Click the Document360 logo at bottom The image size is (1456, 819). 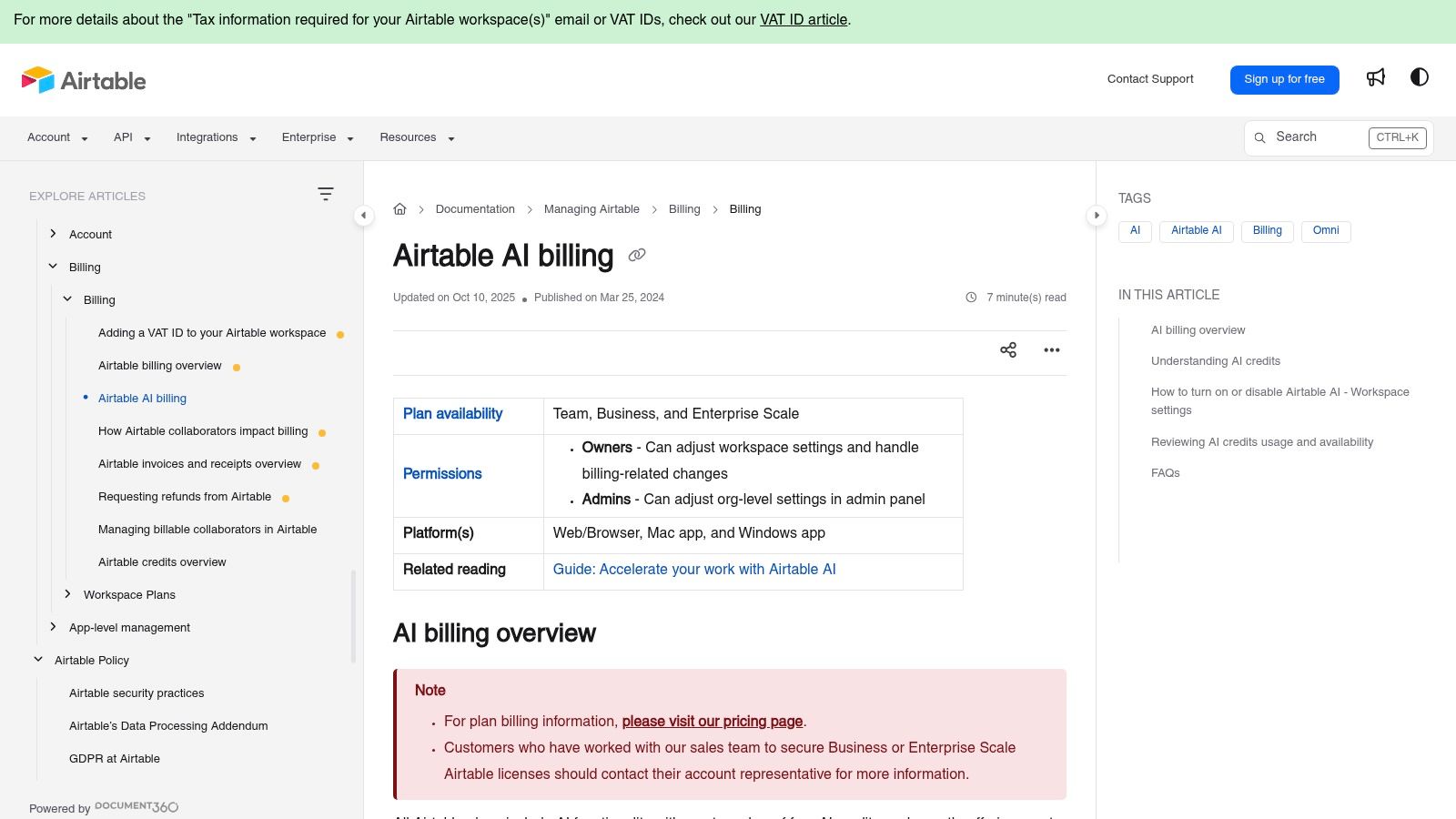(136, 807)
